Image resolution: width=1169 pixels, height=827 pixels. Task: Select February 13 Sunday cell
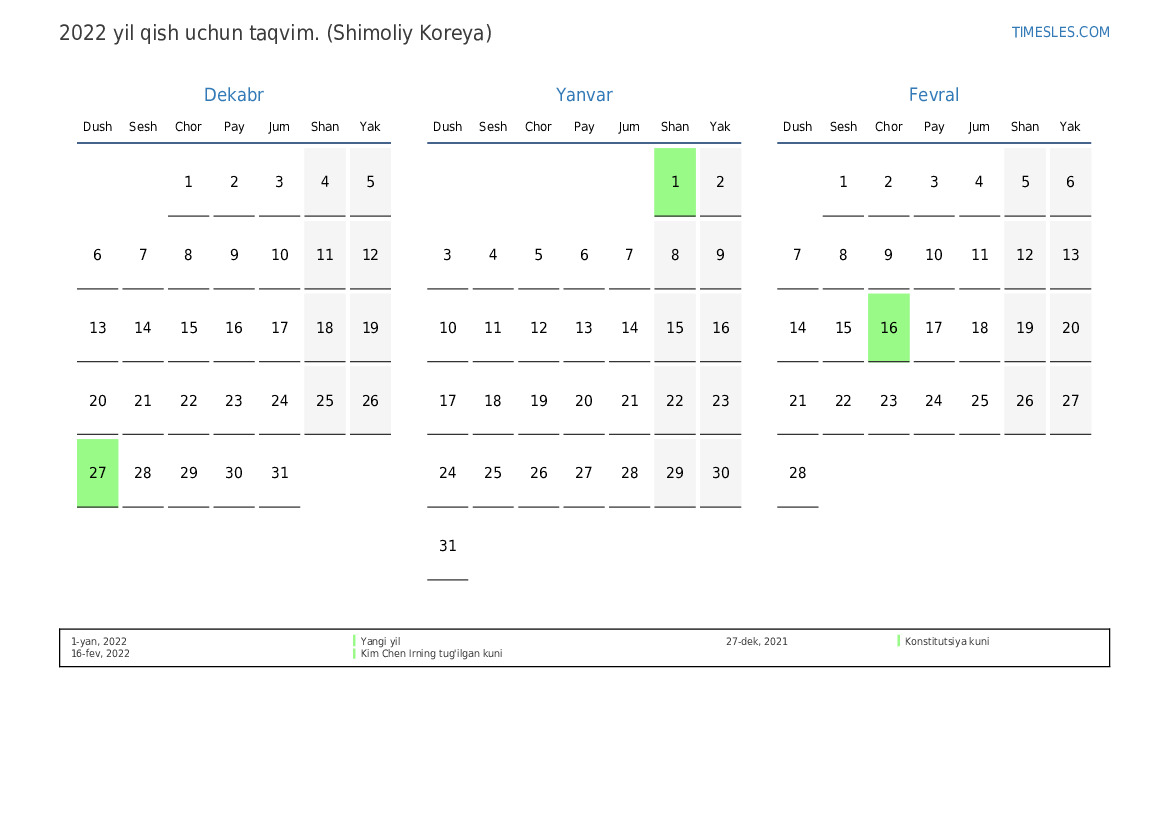1071,255
